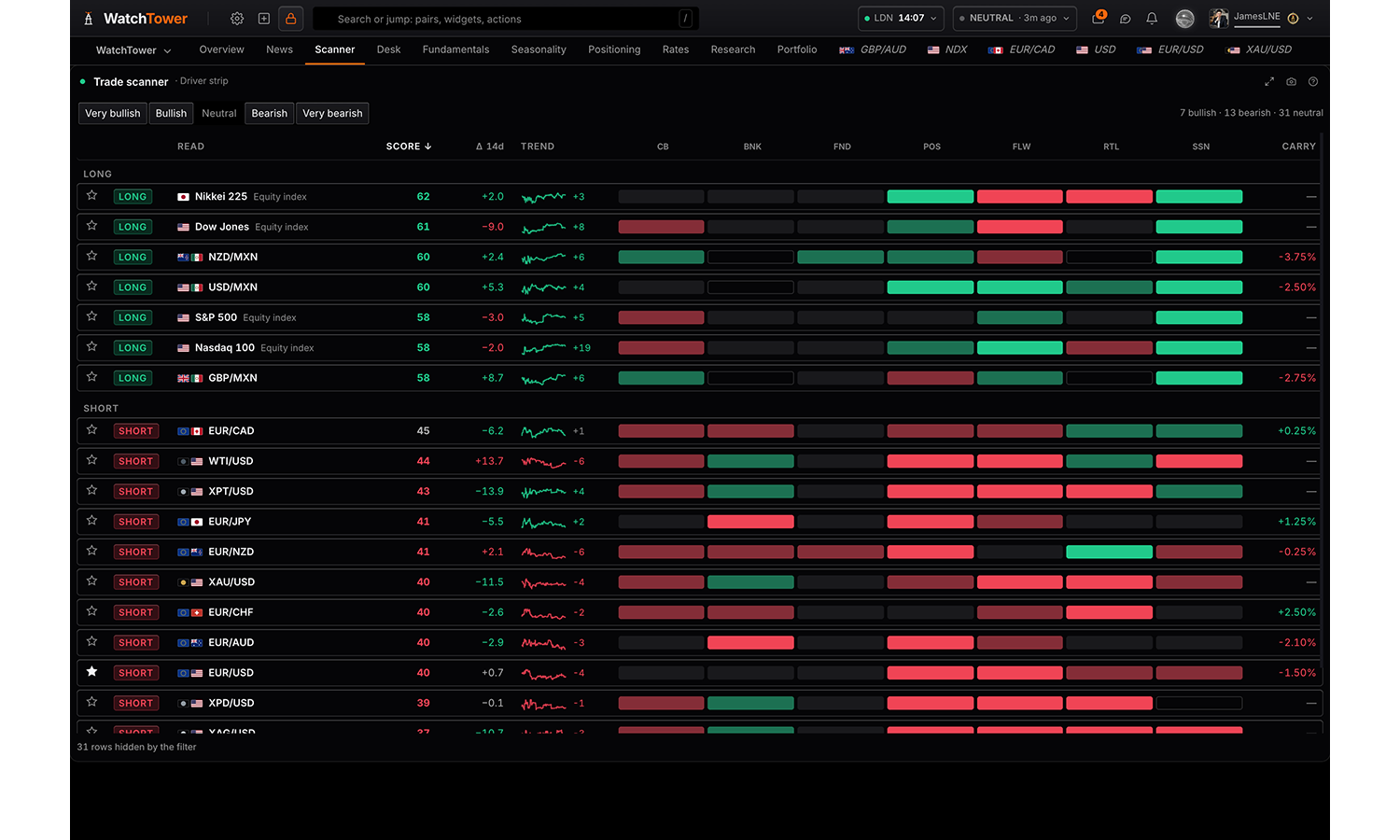Open the LDN 14:07 session dropdown
The image size is (1400, 840).
901,19
